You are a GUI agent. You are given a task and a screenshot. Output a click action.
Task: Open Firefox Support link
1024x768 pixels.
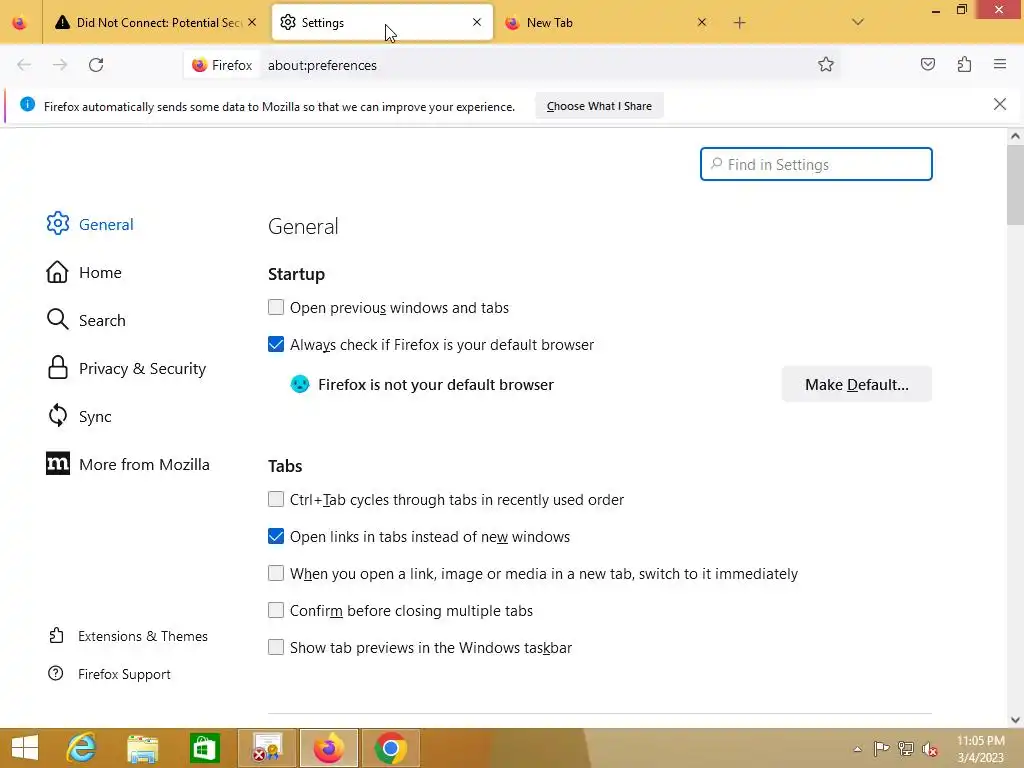(x=109, y=674)
